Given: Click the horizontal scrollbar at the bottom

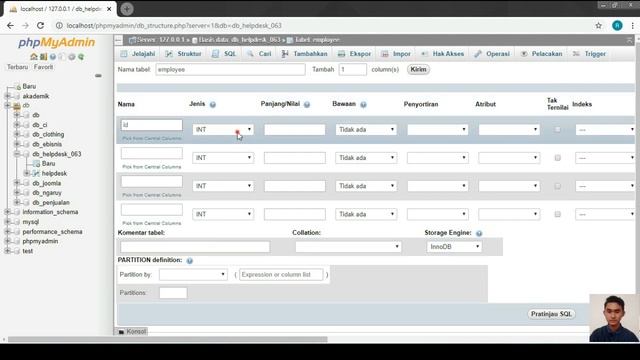Looking at the screenshot, I should click(168, 339).
